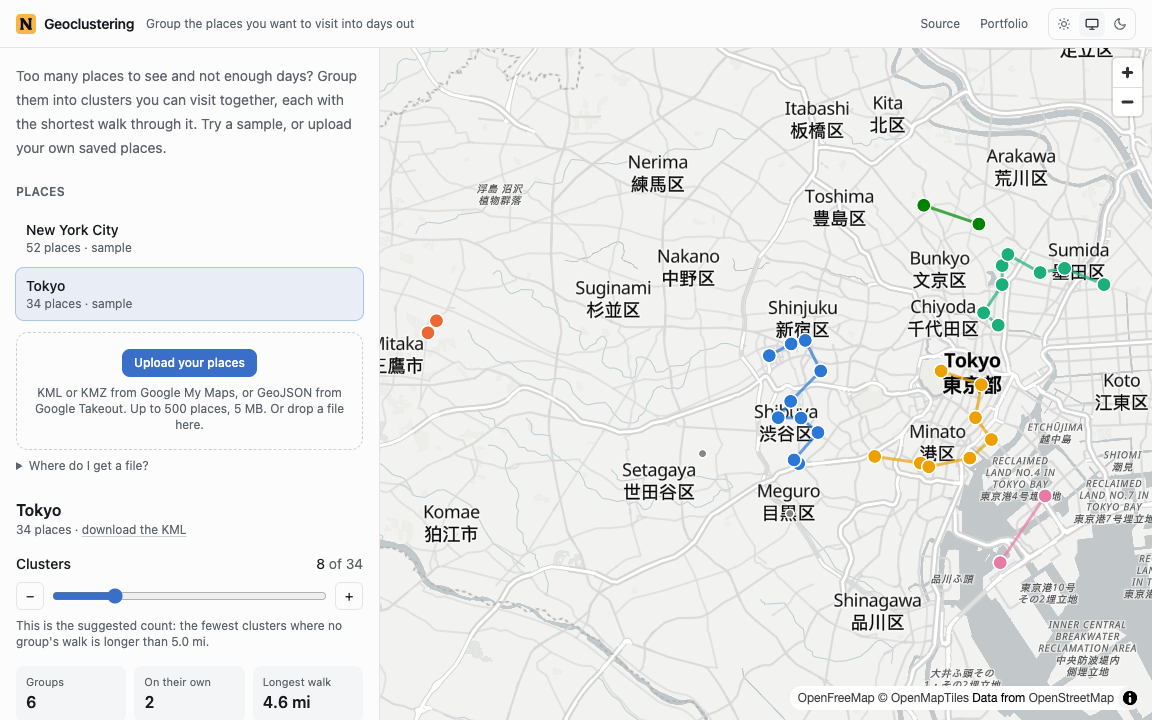Click the Geoclustering N logo icon
Screen dimensions: 1152x720
pyautogui.click(x=26, y=24)
